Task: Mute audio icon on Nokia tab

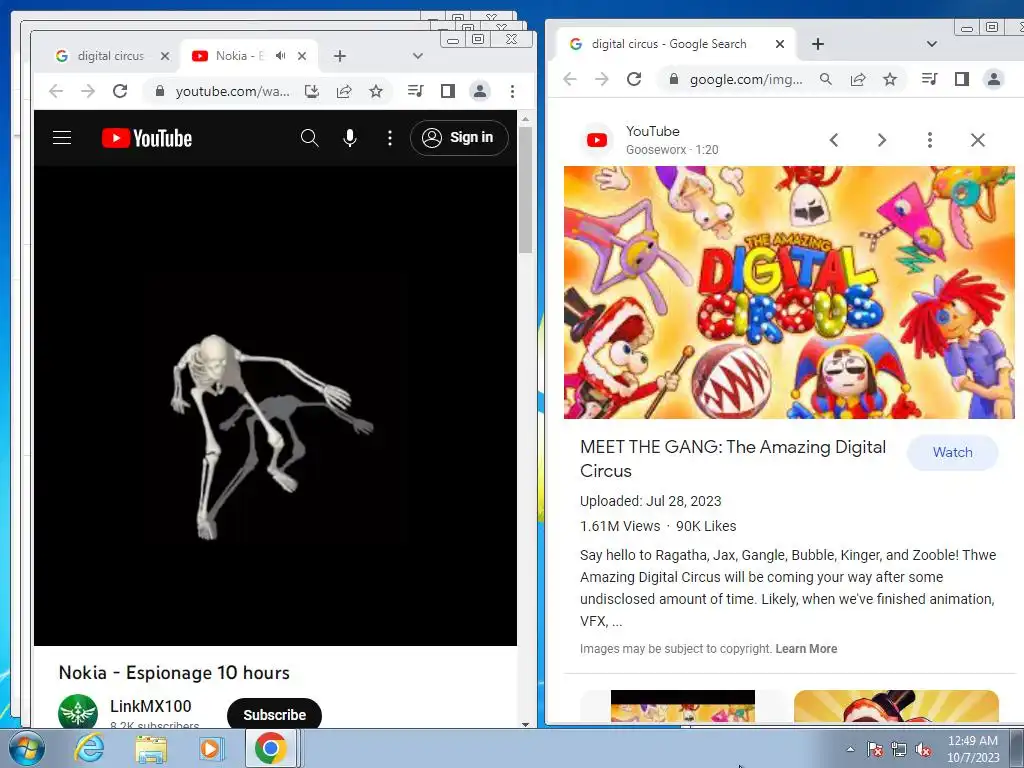Action: (x=281, y=56)
